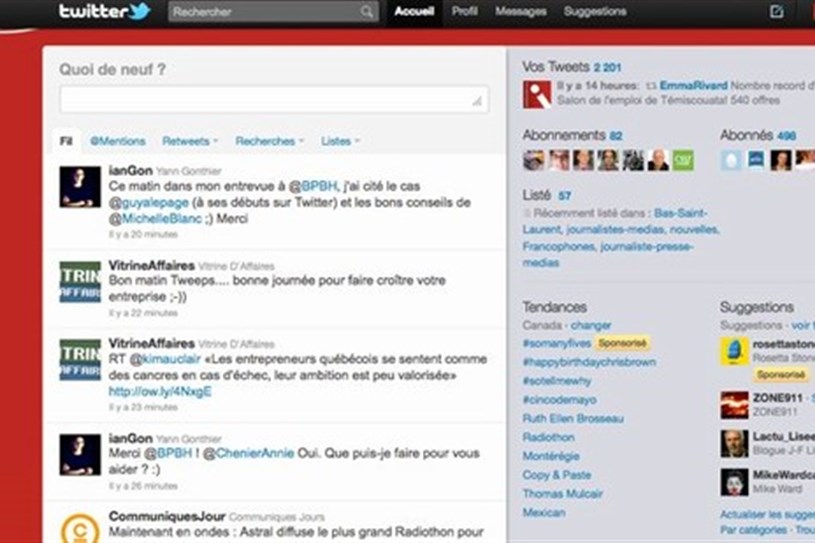The height and width of the screenshot is (543, 815).
Task: Change the Tendances location via changer
Action: (590, 325)
